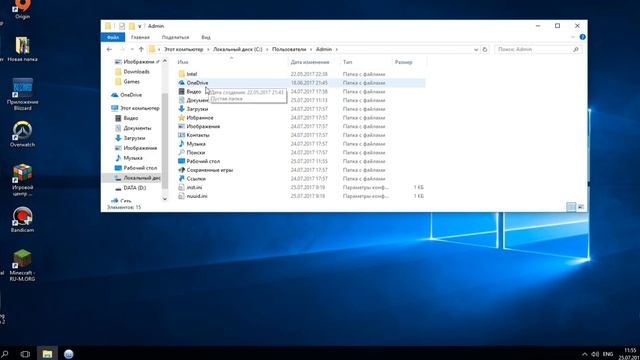Open the volume control in system tray
Screen dimensions: 640x360
(x=595, y=354)
